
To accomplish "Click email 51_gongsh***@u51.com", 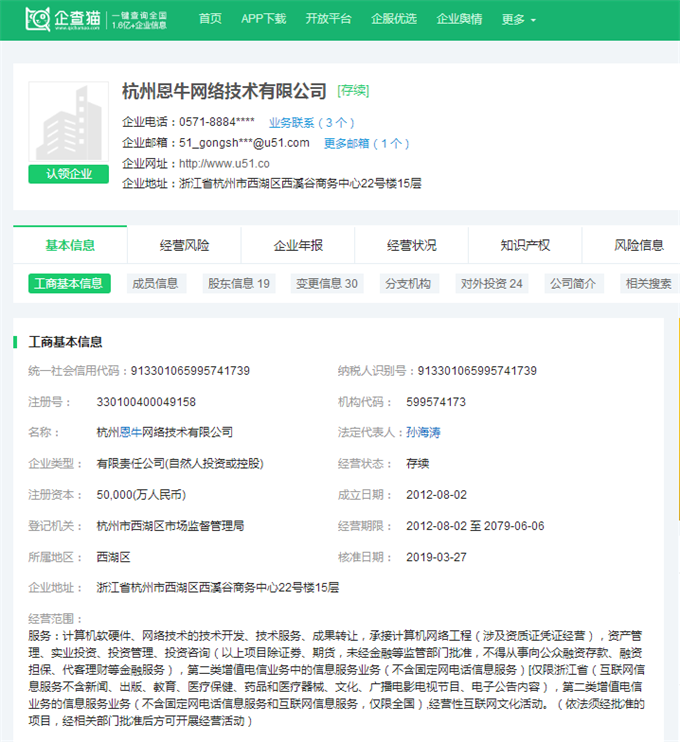I will (244, 143).
